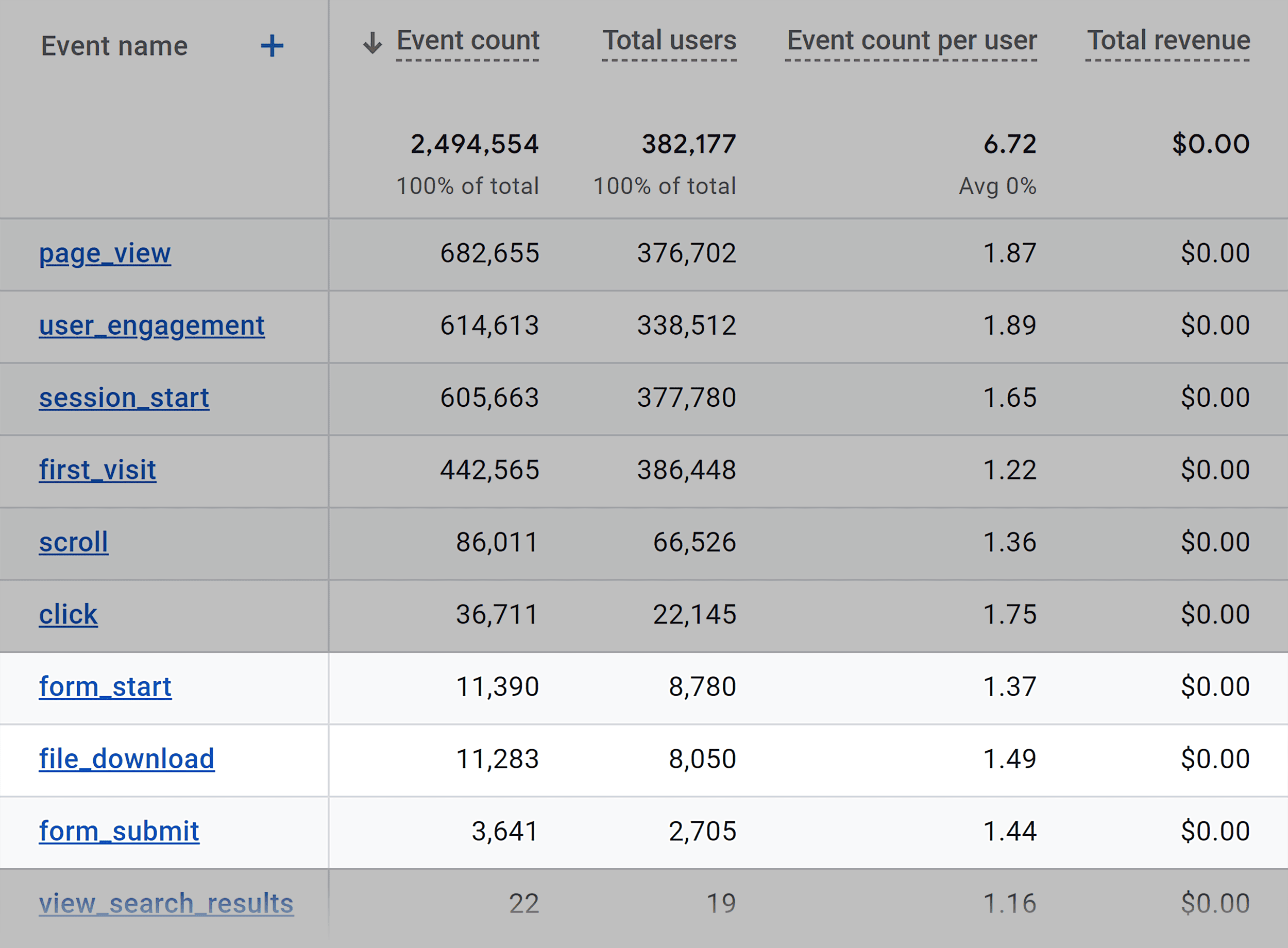
Task: Select user_engagement total users 338,512
Action: click(x=686, y=326)
